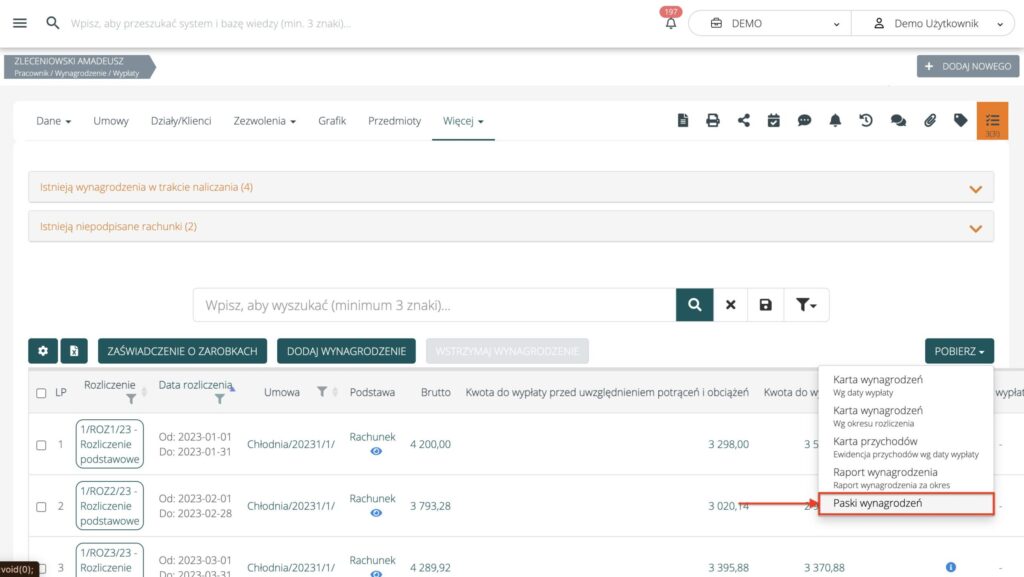The image size is (1024, 577).
Task: Click the 'Dodaj wynagrodzenie' button
Action: (x=346, y=351)
